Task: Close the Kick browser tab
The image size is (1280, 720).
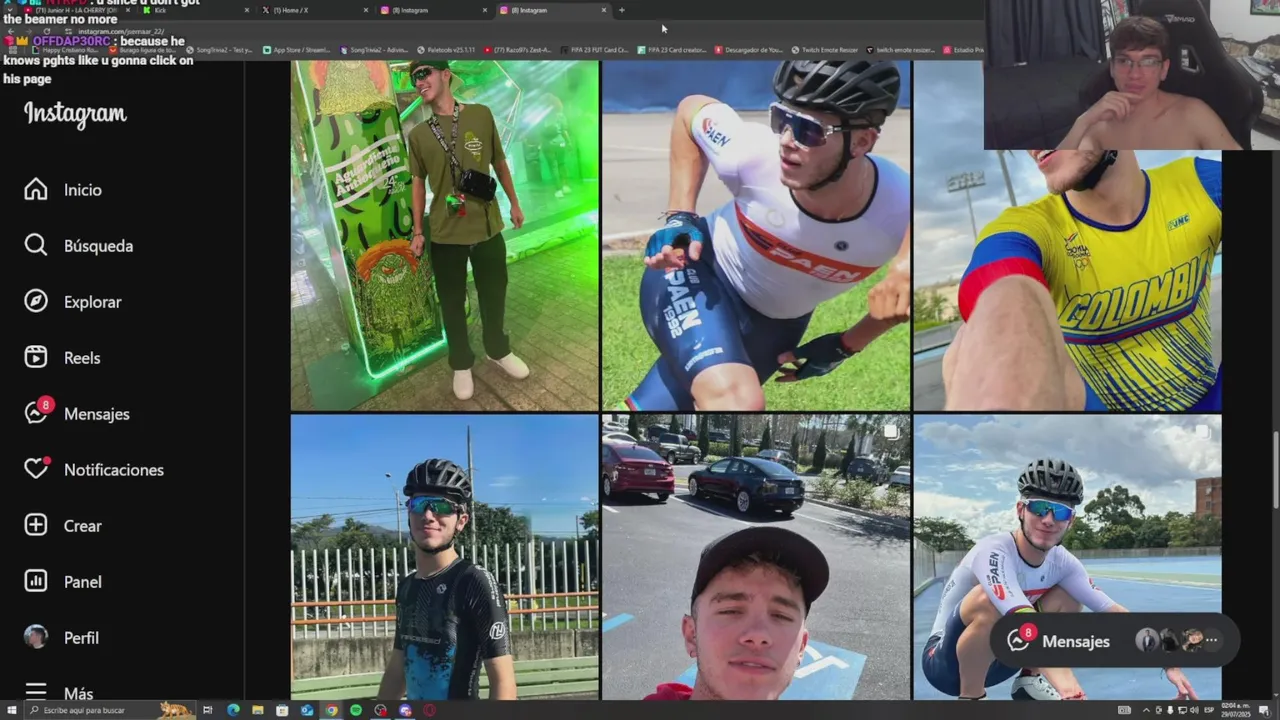Action: [246, 10]
